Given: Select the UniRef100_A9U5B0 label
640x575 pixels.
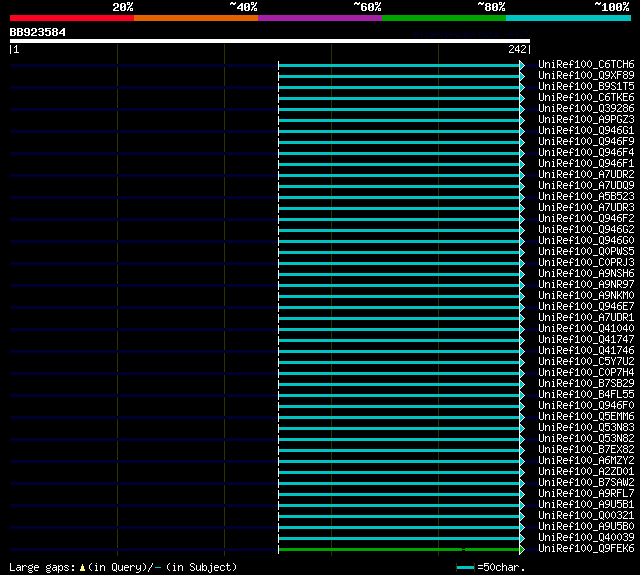Looking at the screenshot, I should pos(586,527).
